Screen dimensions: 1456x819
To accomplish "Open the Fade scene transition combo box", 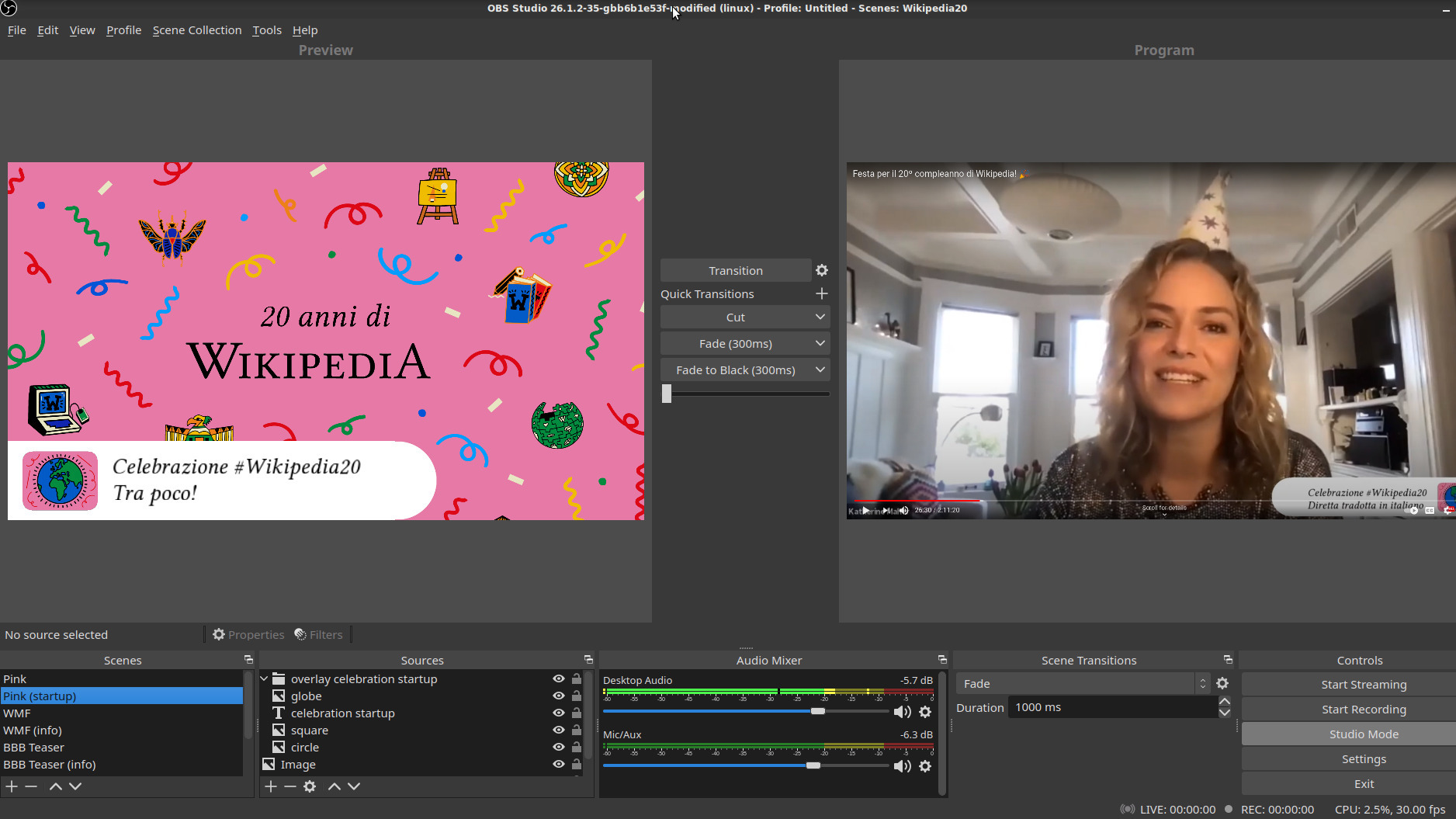I will tap(1083, 683).
